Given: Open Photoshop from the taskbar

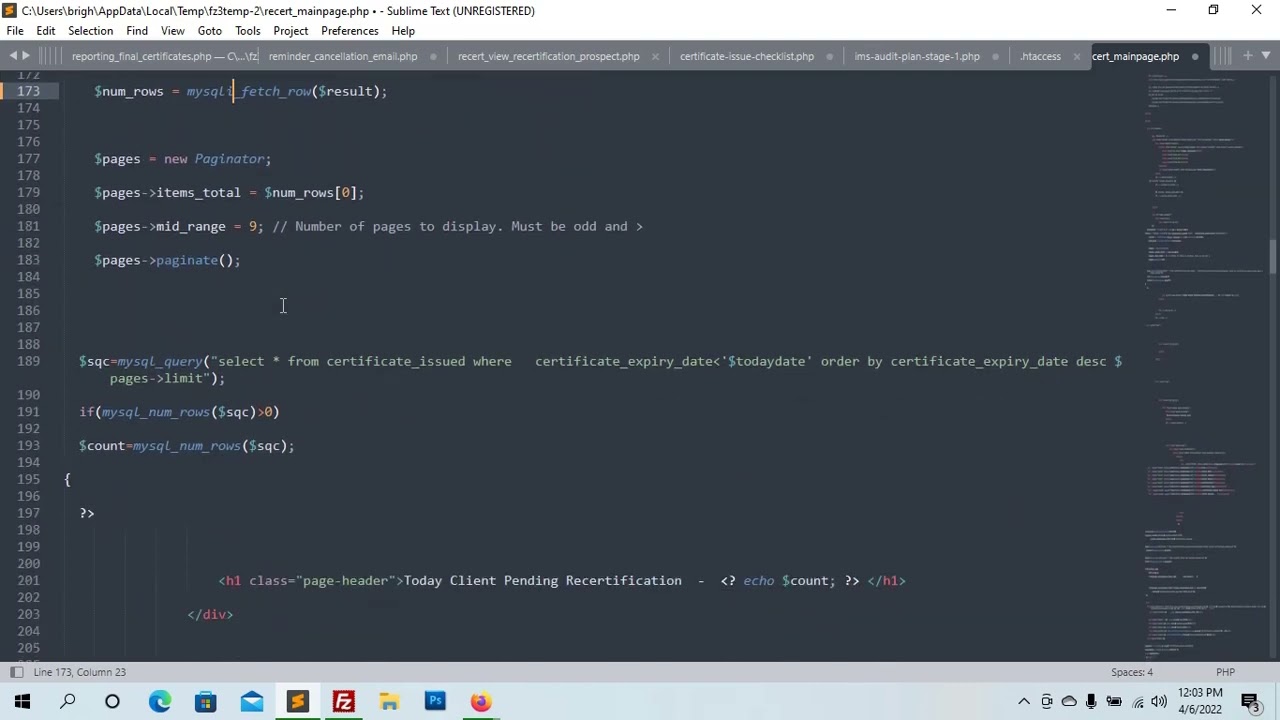Looking at the screenshot, I should tap(435, 701).
